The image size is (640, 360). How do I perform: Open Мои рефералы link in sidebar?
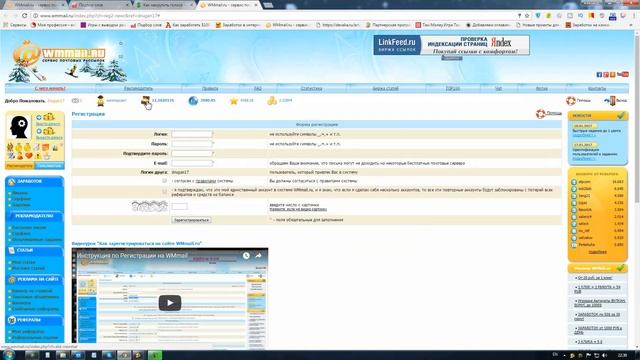pos(27,332)
